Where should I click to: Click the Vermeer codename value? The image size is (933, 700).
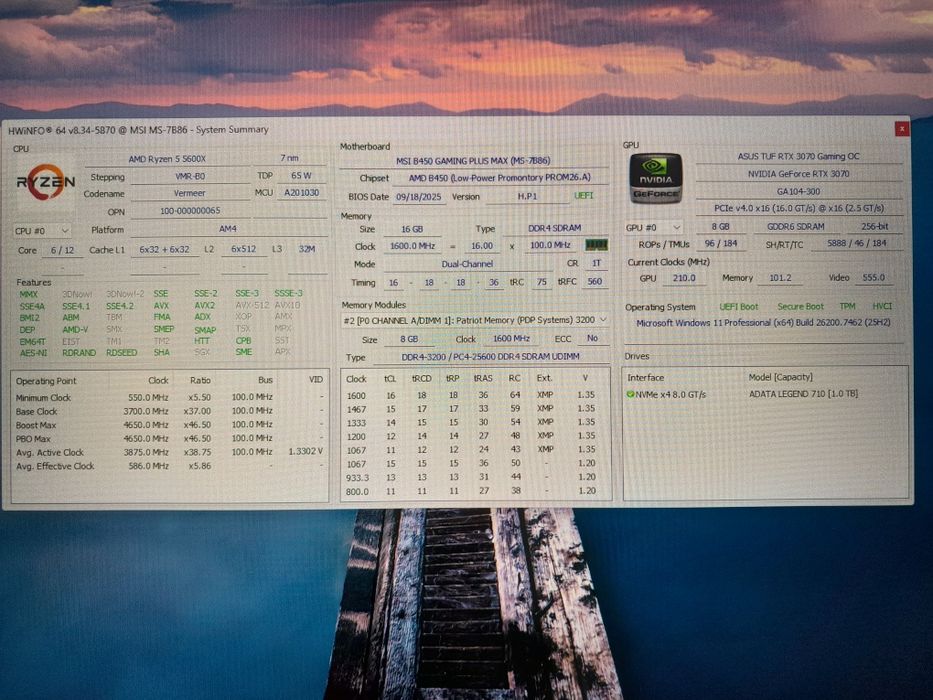click(190, 193)
